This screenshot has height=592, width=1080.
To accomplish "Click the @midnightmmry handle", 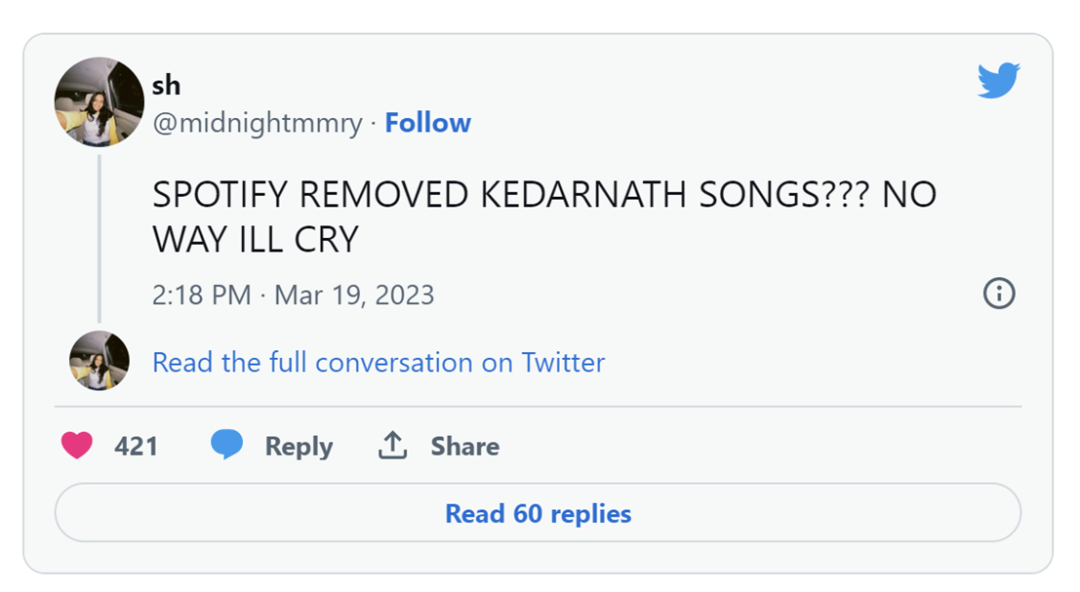I will click(x=257, y=123).
